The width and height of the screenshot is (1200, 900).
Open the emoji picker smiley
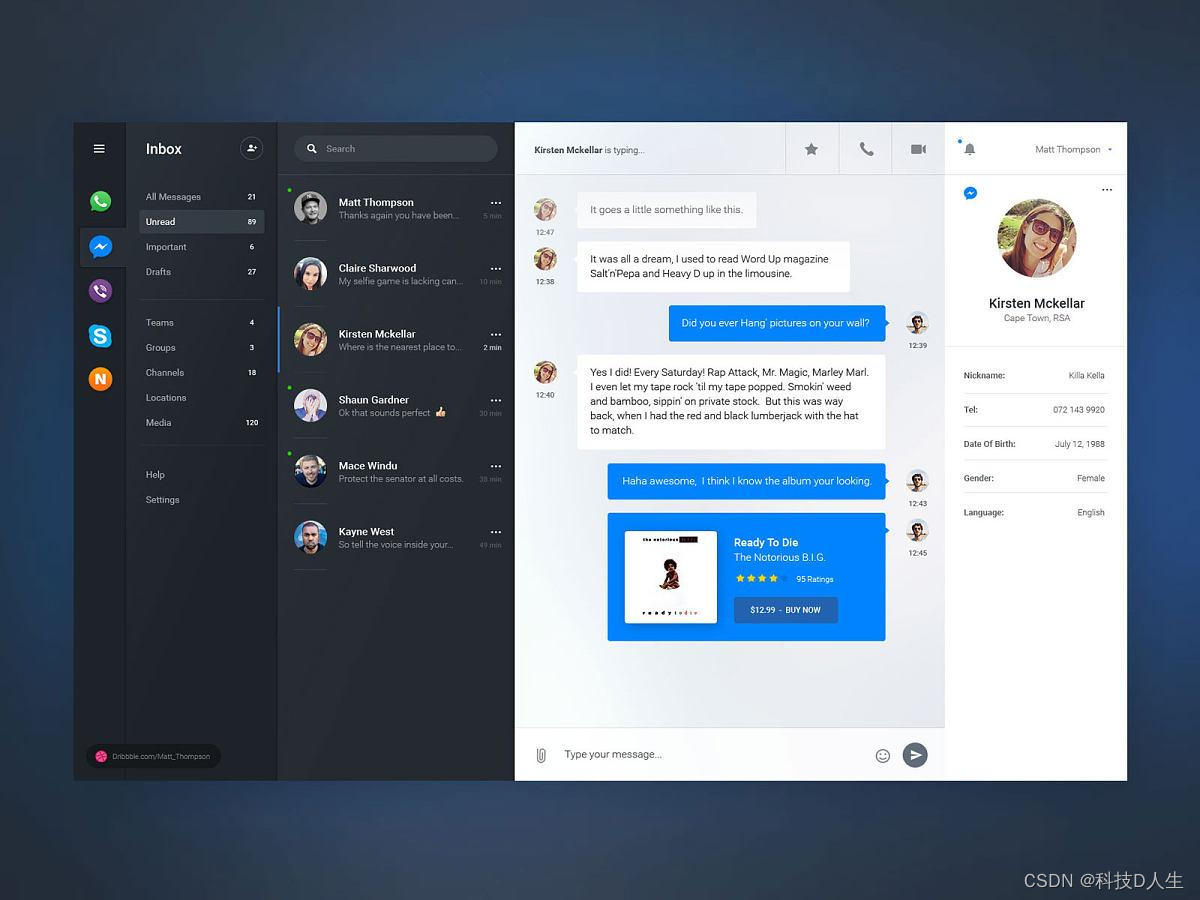tap(883, 756)
